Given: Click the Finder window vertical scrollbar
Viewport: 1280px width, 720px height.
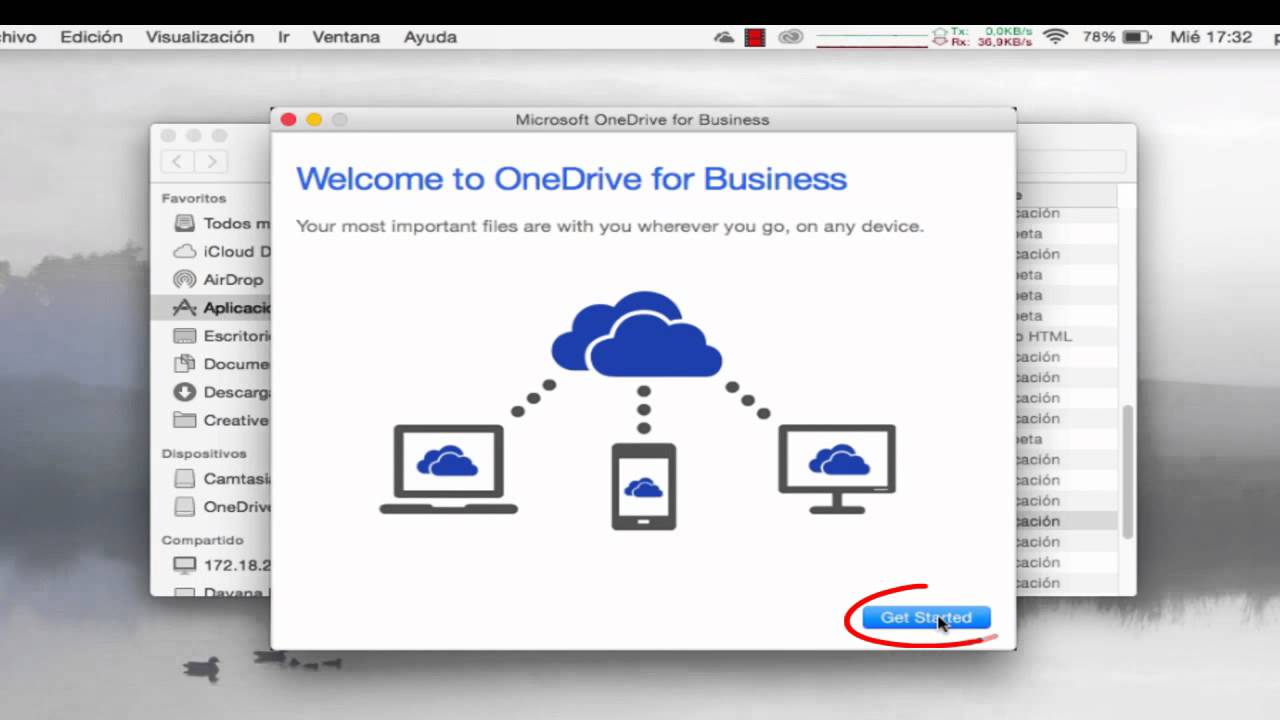Looking at the screenshot, I should pyautogui.click(x=1128, y=470).
